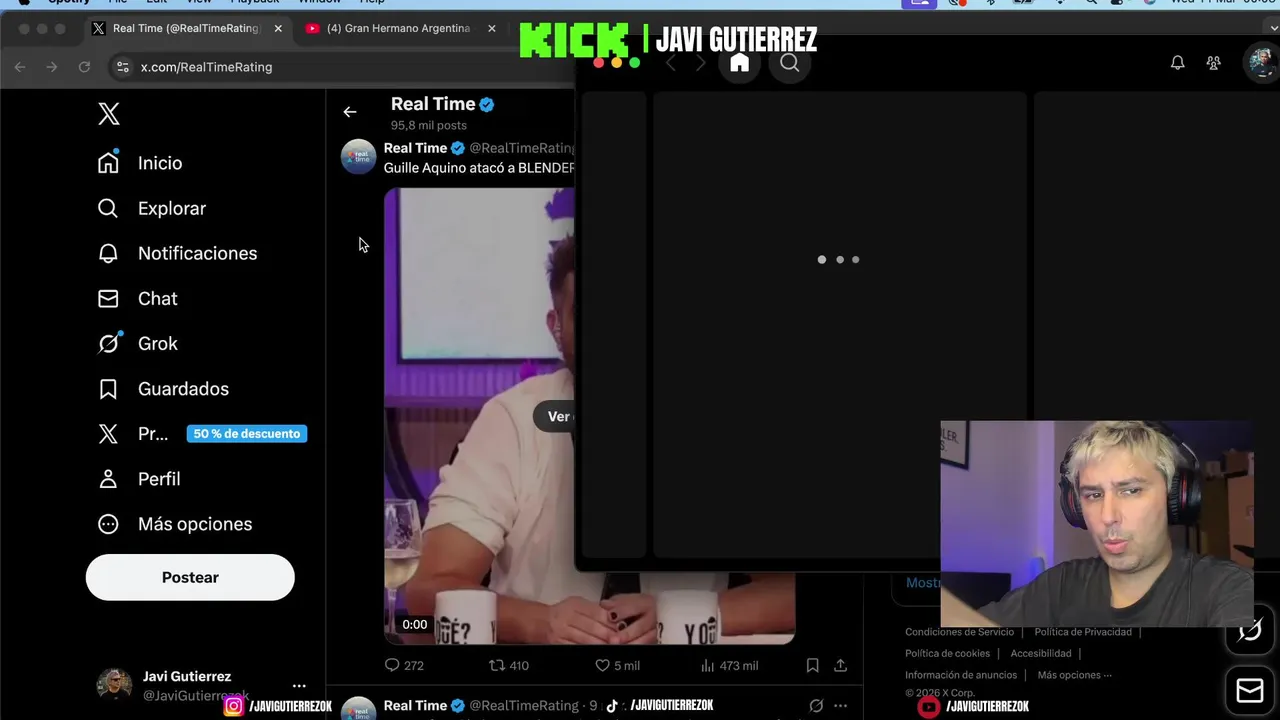Switch to Real Time browser tab
This screenshot has width=1280, height=720.
pos(185,28)
